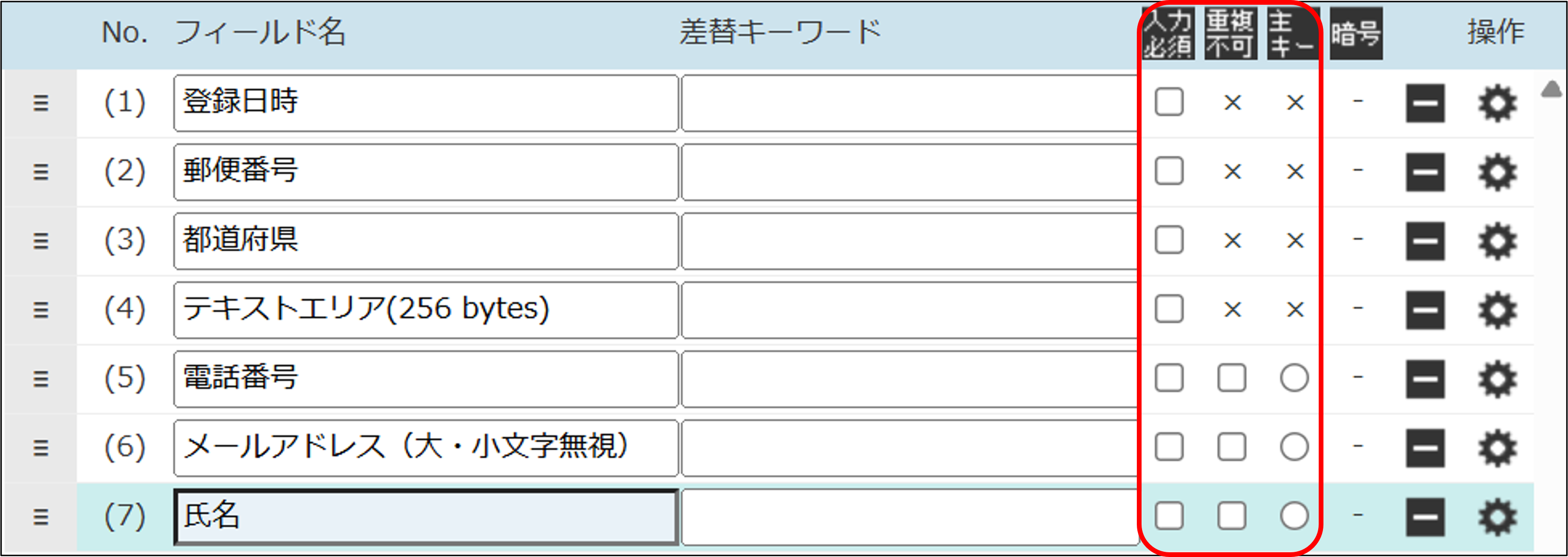This screenshot has height=557, width=1568.
Task: Click the 主キー column header
Action: (1292, 33)
